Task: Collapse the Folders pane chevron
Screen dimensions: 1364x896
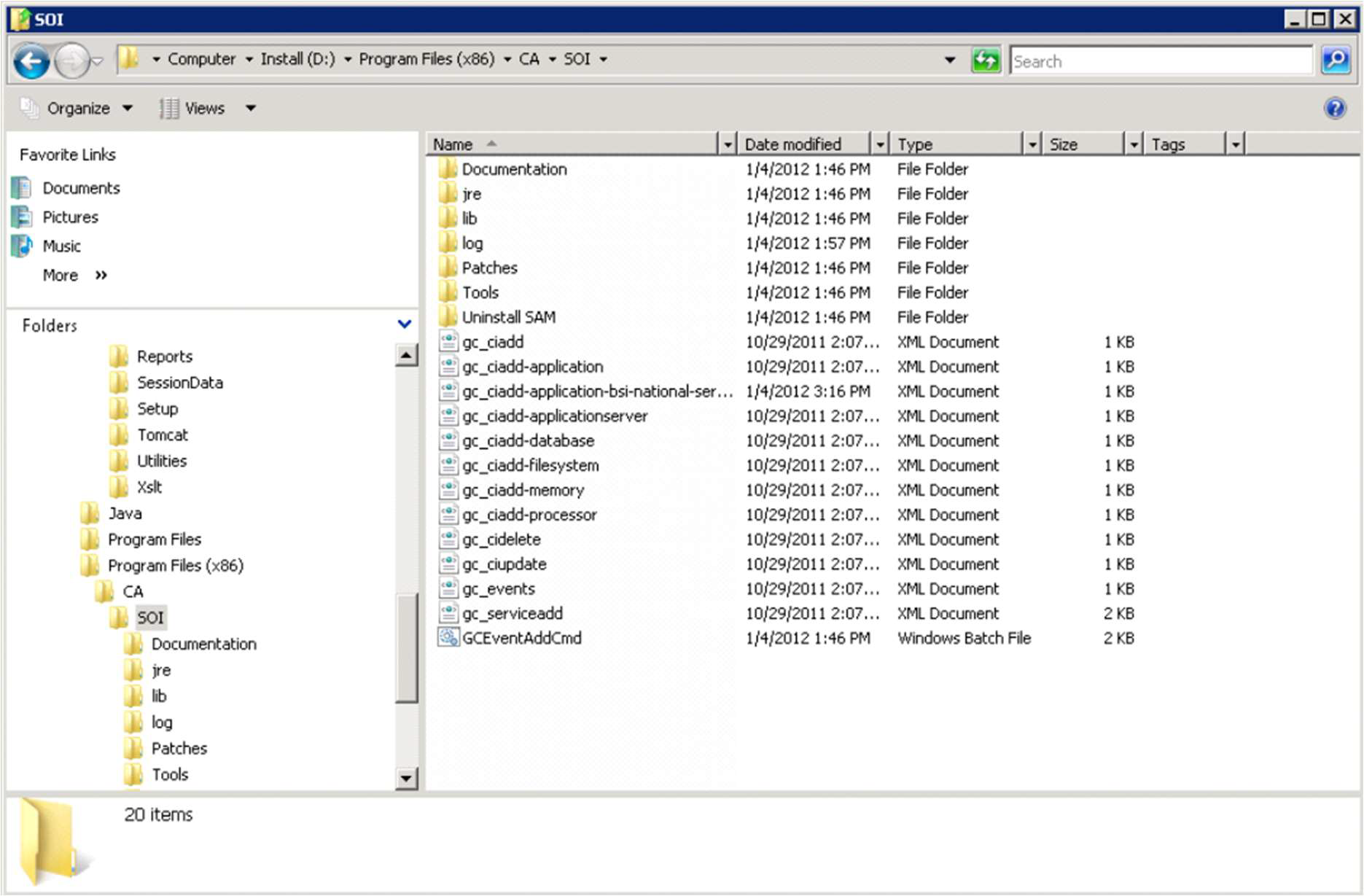Action: (x=405, y=324)
